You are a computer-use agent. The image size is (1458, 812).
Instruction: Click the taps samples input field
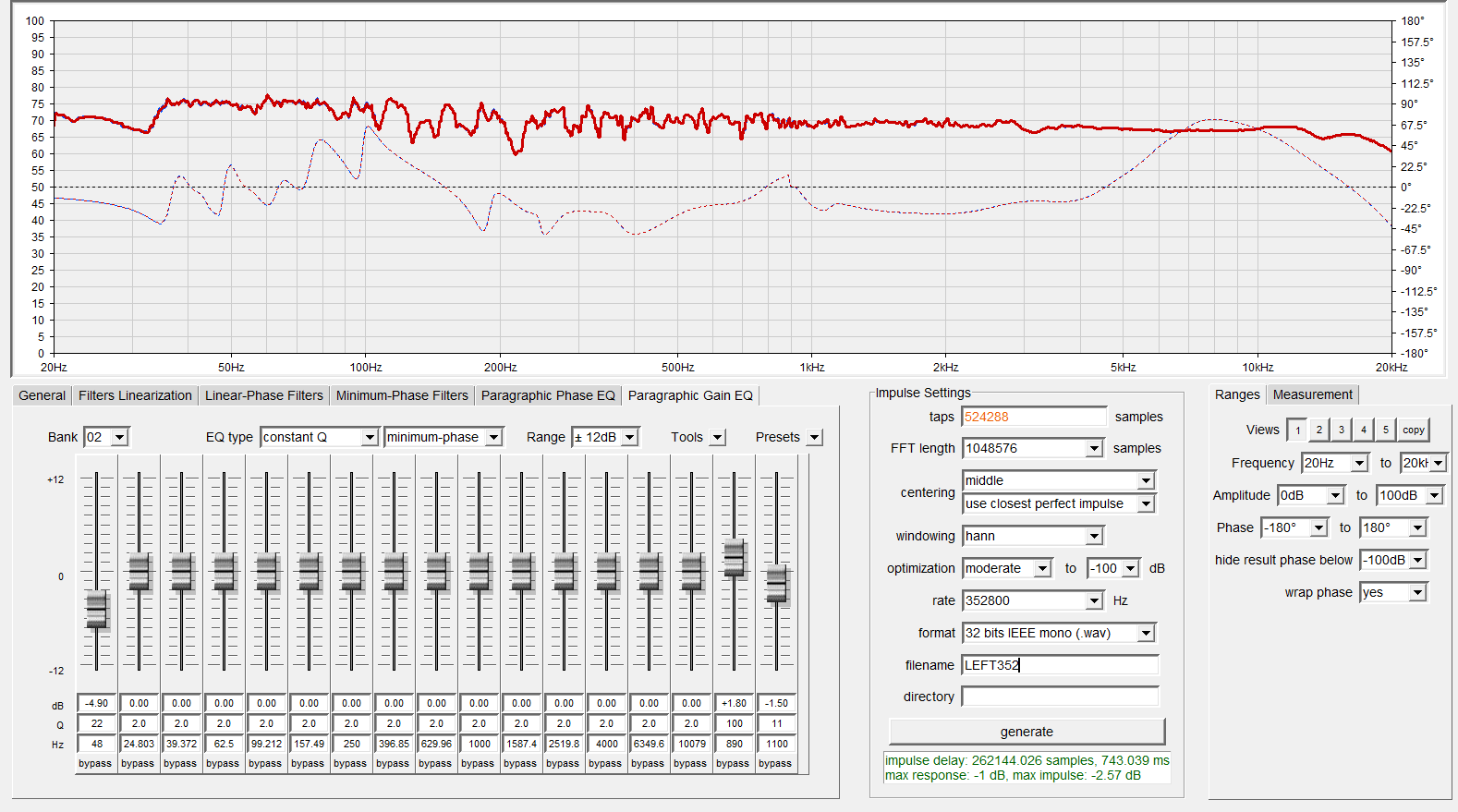tap(1033, 417)
